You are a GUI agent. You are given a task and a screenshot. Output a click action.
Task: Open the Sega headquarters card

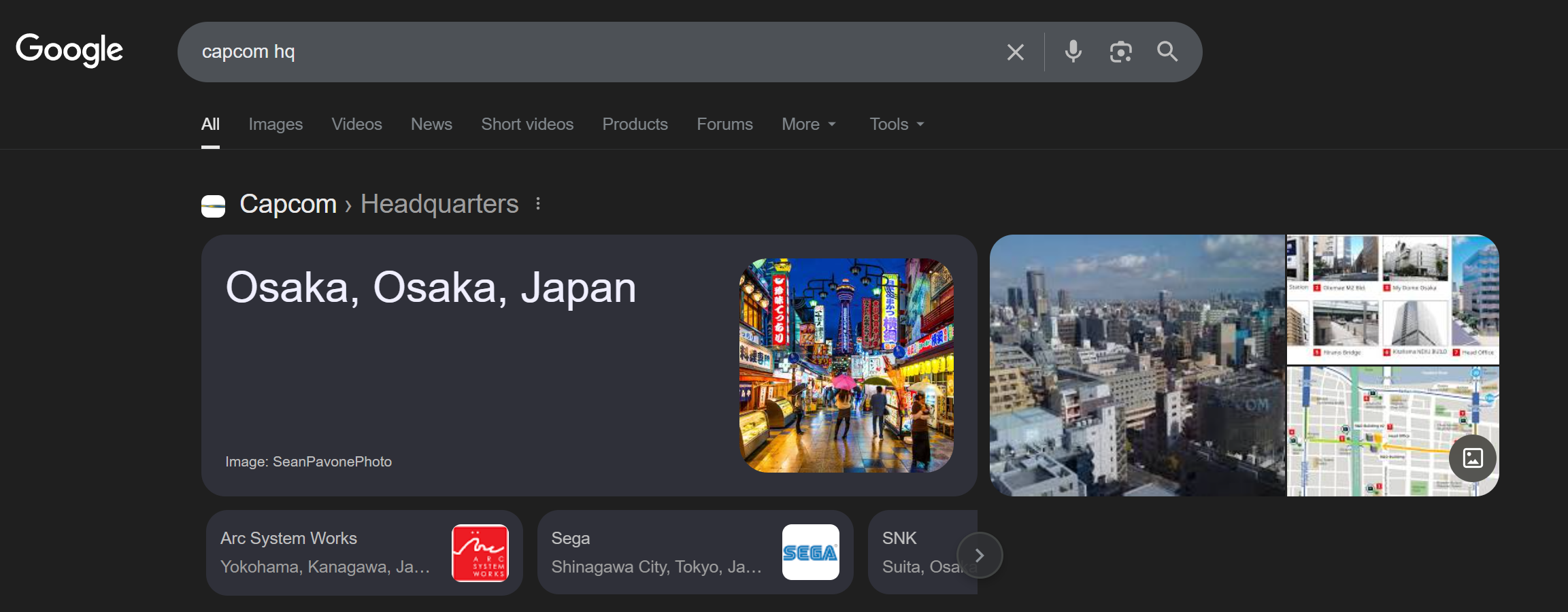pyautogui.click(x=695, y=553)
